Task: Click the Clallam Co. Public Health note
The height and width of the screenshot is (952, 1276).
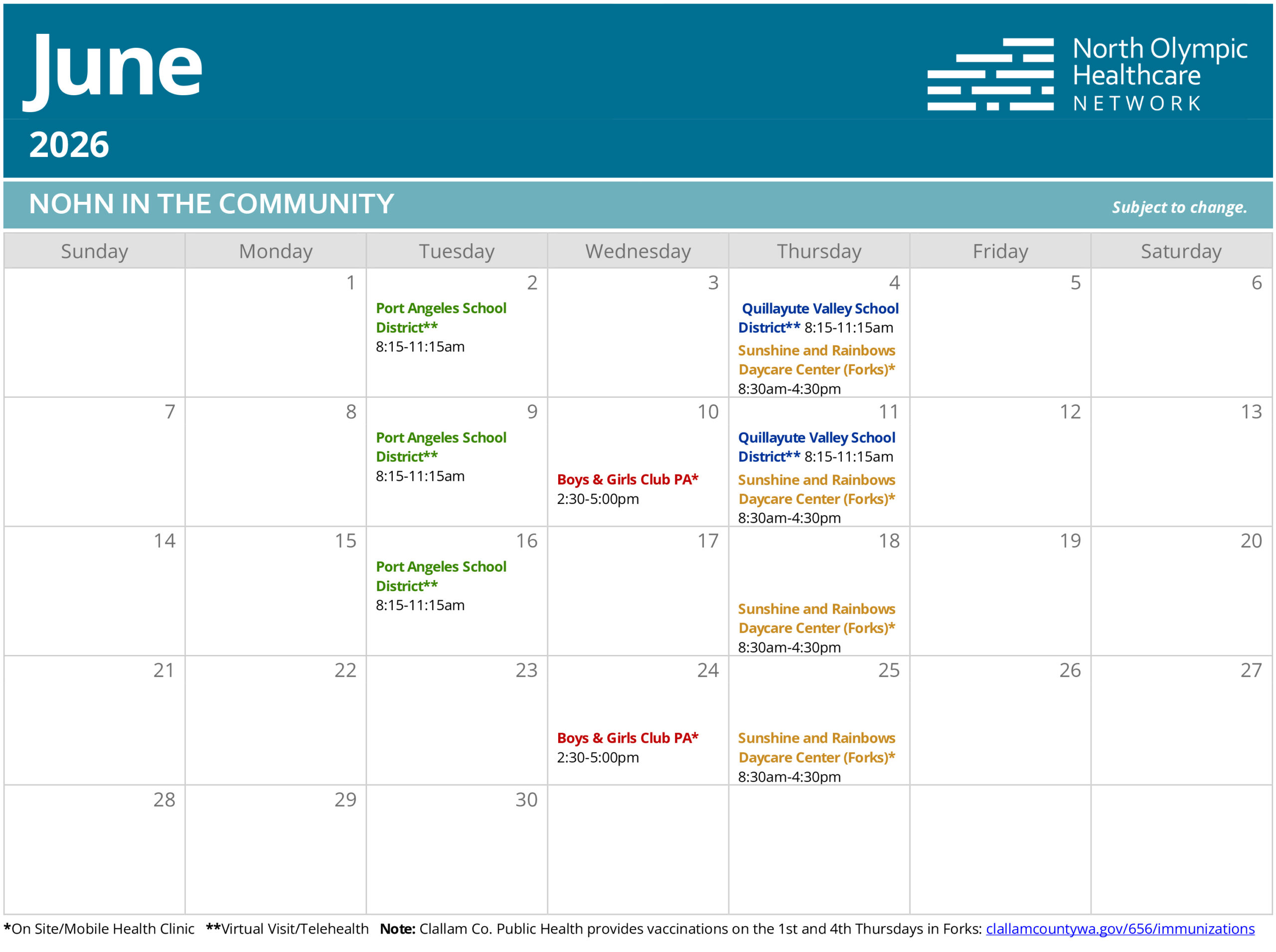Action: (x=681, y=929)
